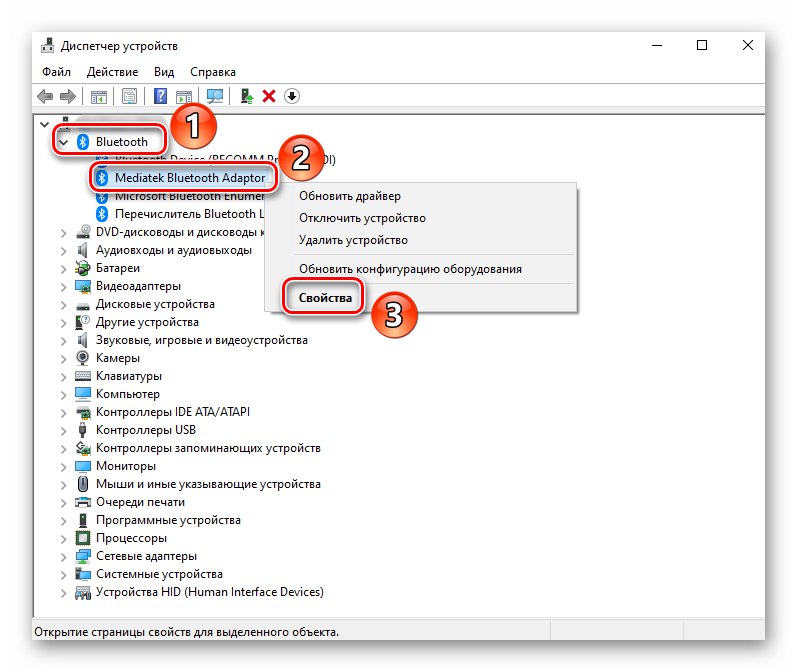Click the Мониторы display icon

pyautogui.click(x=83, y=466)
